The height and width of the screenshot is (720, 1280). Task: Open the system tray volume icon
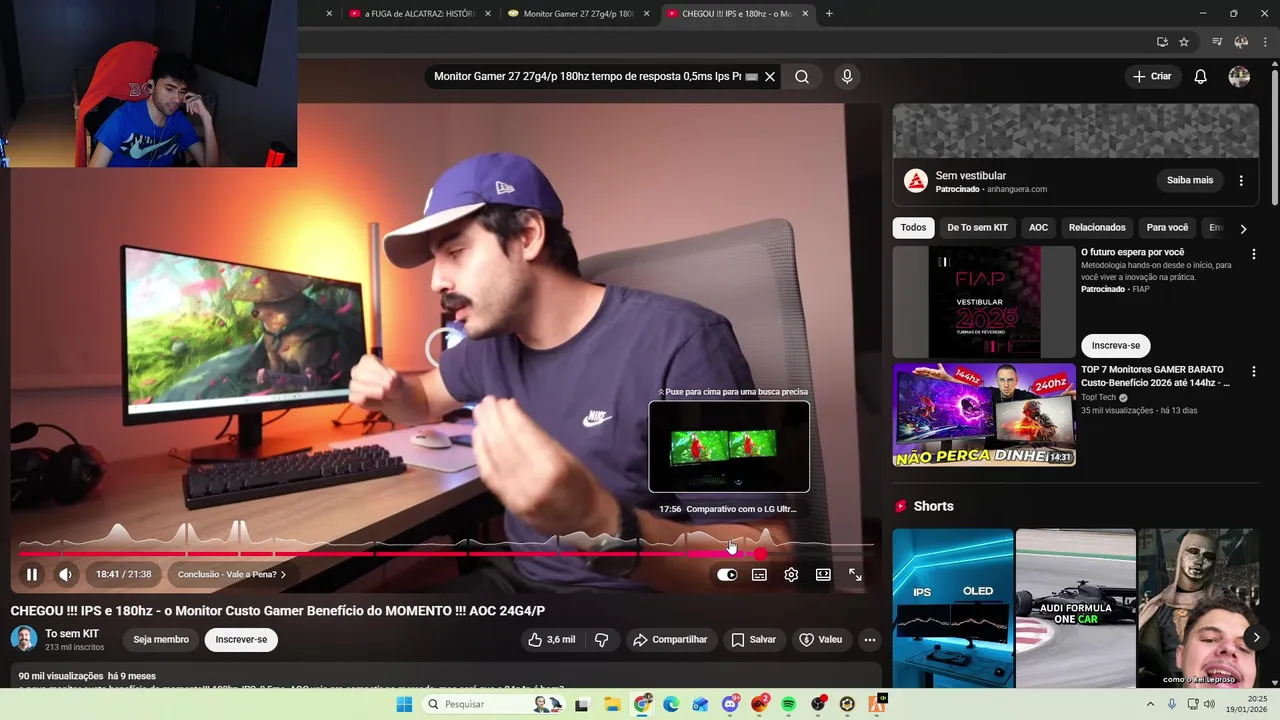click(x=1209, y=704)
